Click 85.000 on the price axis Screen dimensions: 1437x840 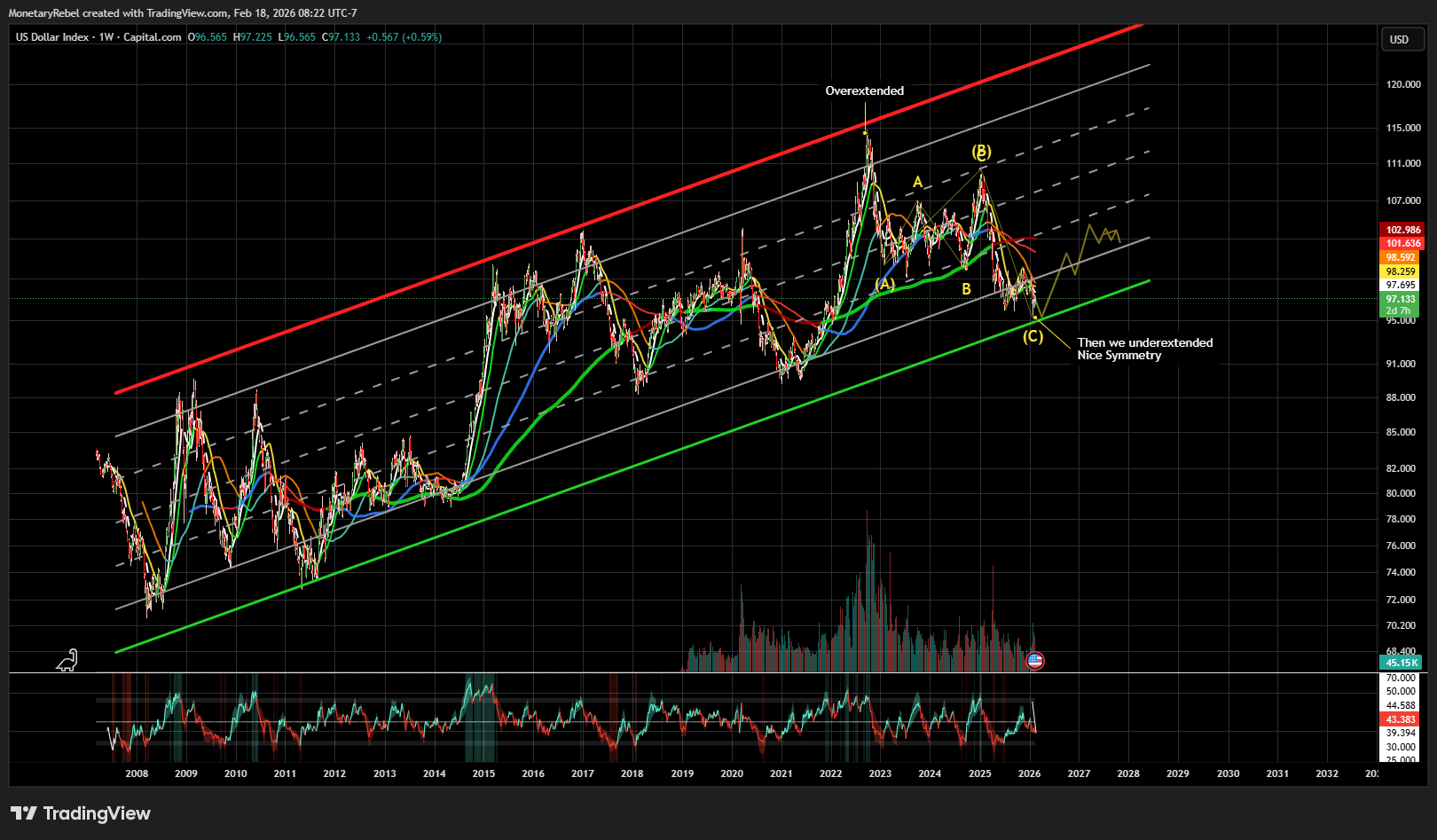pyautogui.click(x=1401, y=432)
